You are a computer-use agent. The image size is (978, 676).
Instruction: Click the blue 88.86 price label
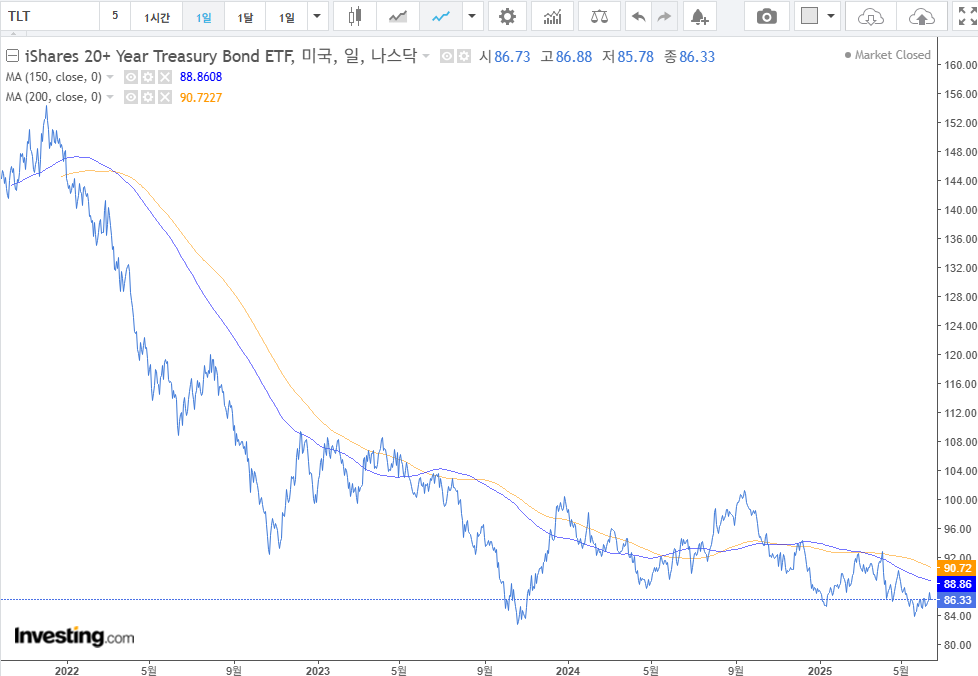[x=956, y=584]
